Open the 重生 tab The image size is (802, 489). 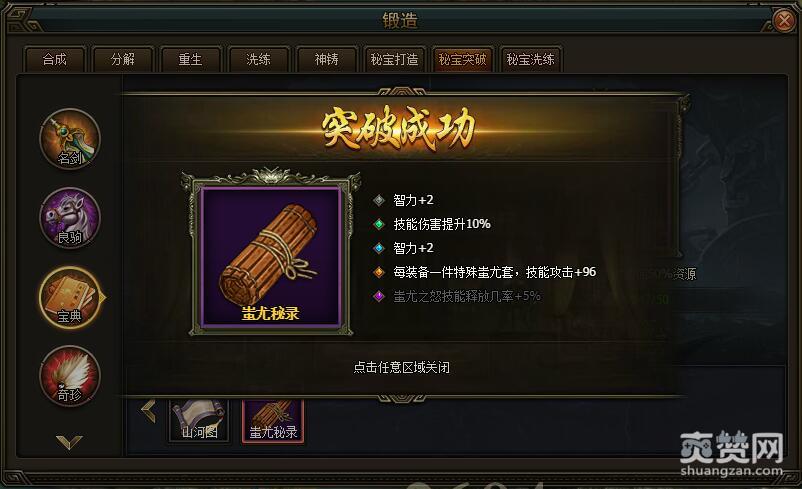click(x=190, y=59)
